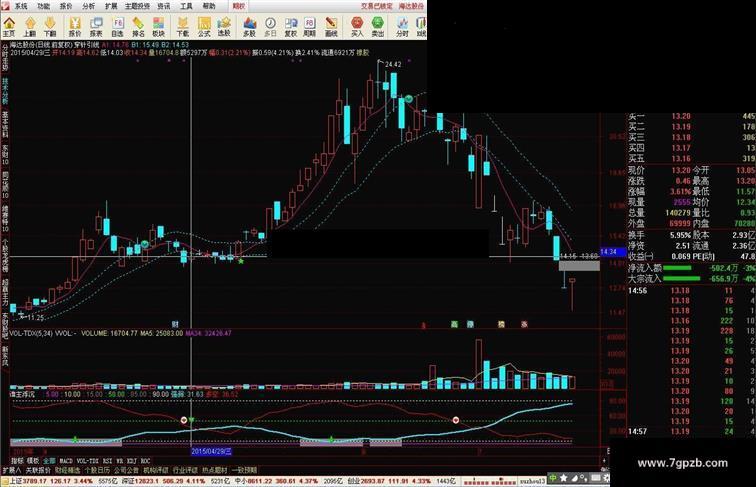Select the 模板 template tab
Image resolution: width=756 pixels, height=487 pixels.
point(33,461)
